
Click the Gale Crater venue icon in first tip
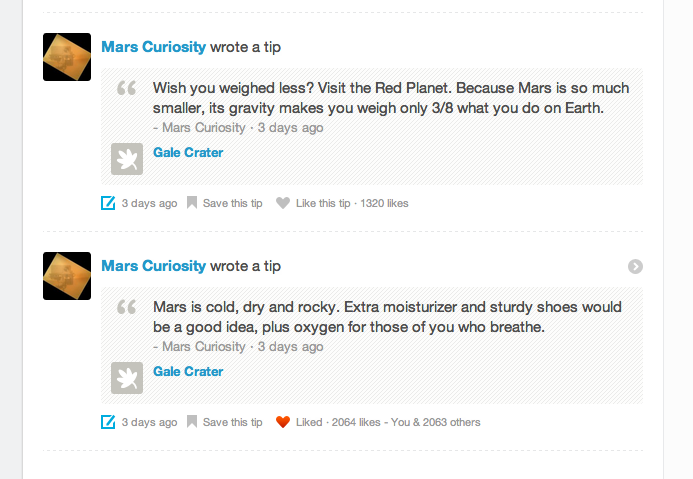tap(127, 159)
